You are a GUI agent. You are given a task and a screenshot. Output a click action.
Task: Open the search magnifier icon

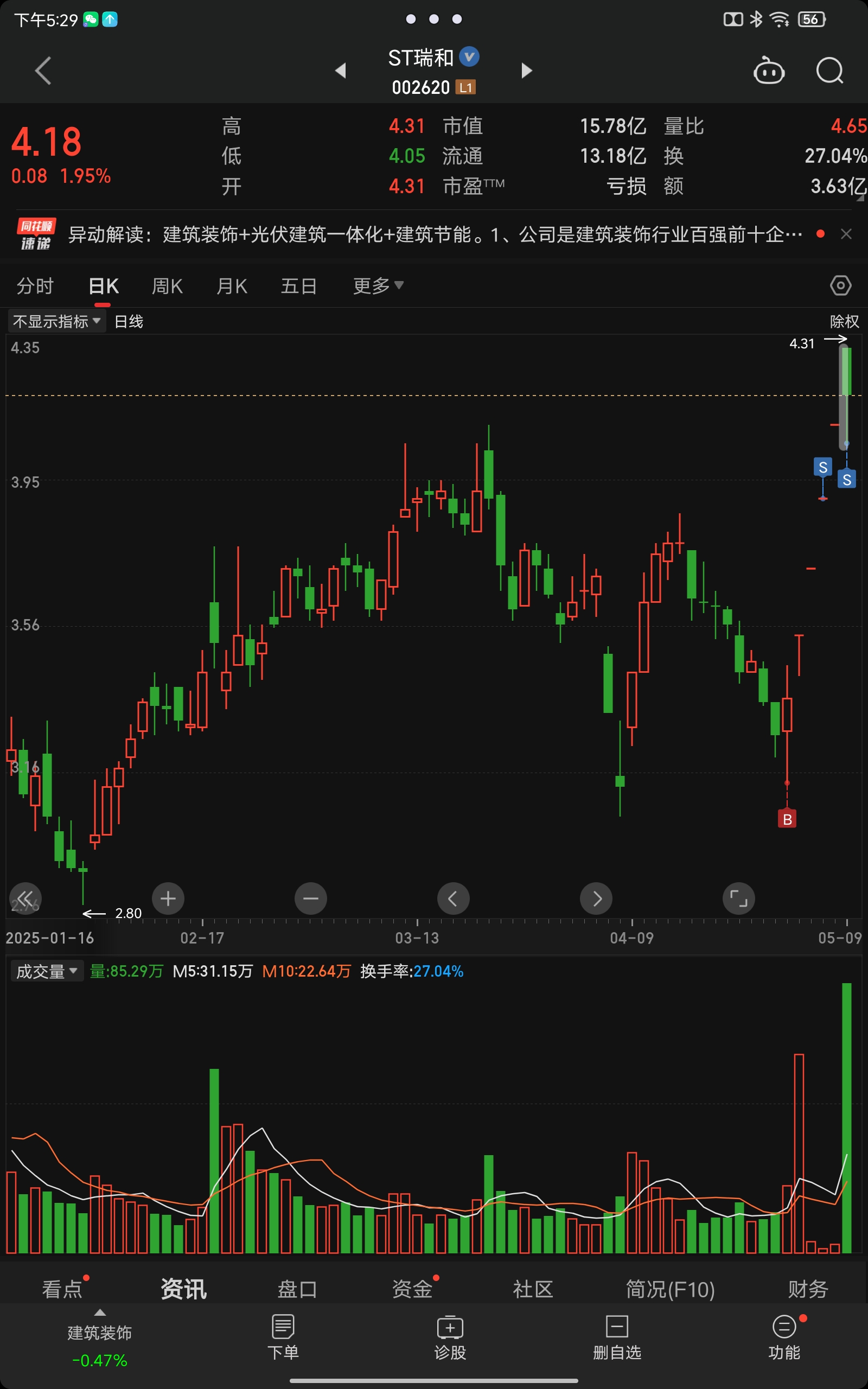point(829,71)
